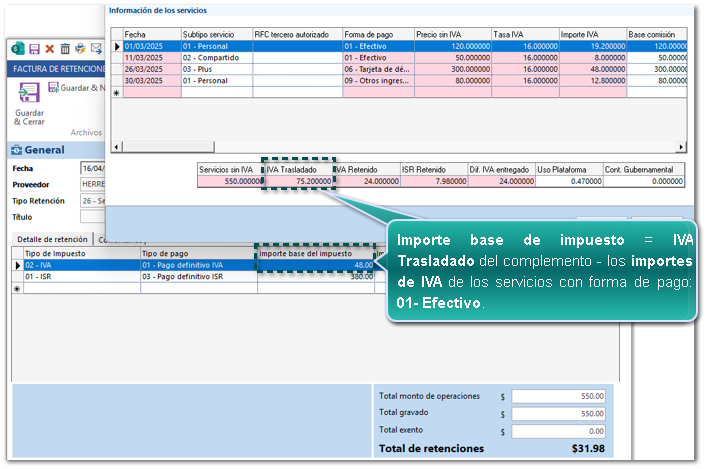
Task: Click the send email envelope icon
Action: 96,49
